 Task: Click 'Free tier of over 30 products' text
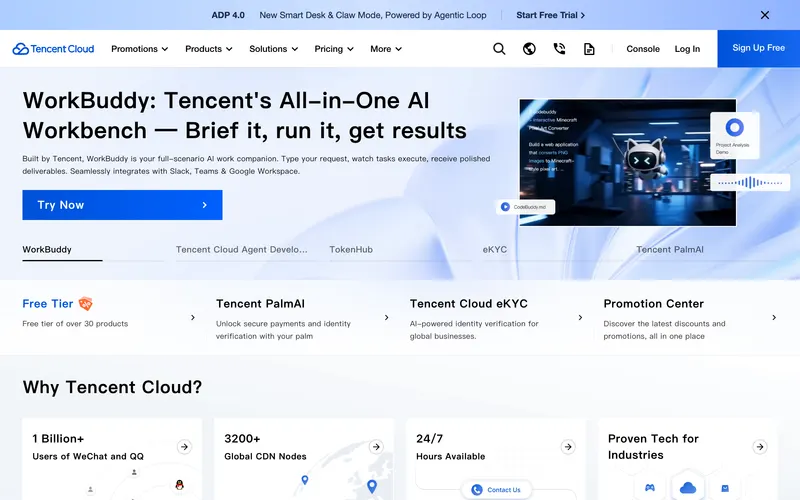(75, 323)
